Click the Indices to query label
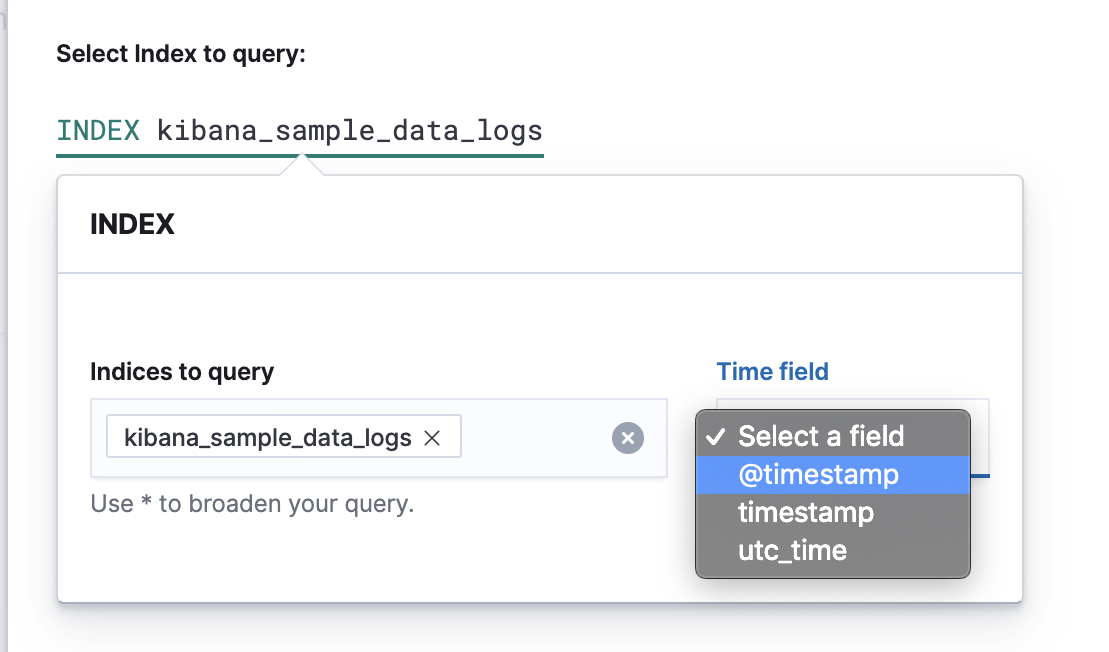This screenshot has width=1109, height=652. click(182, 372)
